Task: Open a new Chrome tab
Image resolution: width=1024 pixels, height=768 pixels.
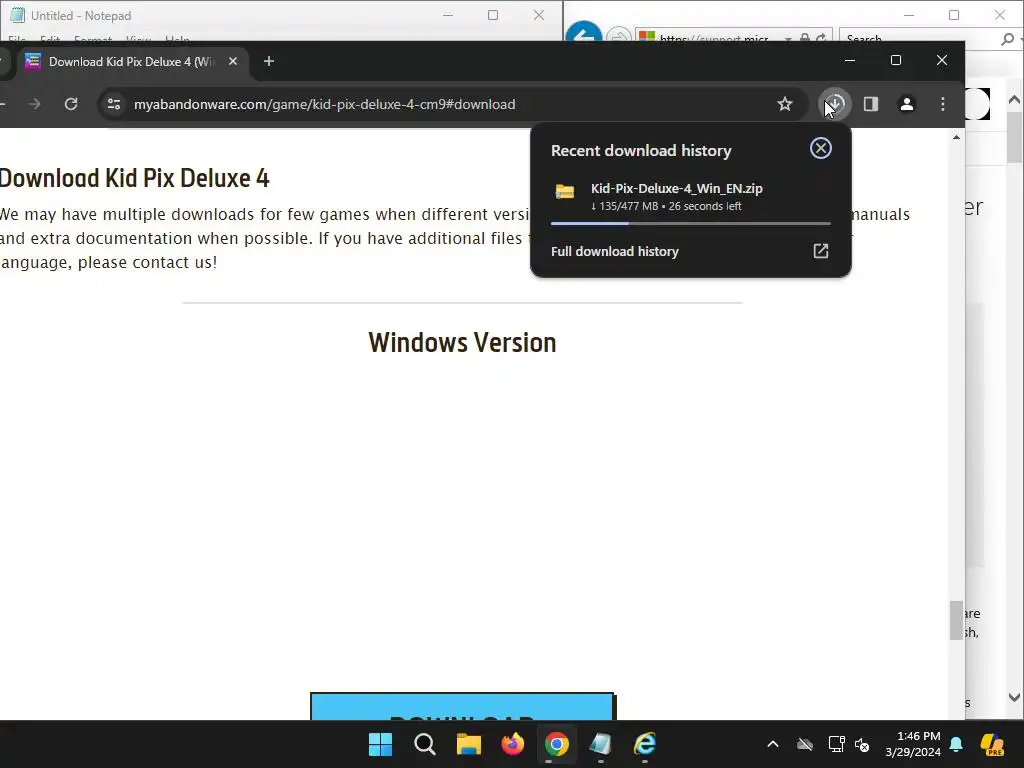Action: pos(268,61)
